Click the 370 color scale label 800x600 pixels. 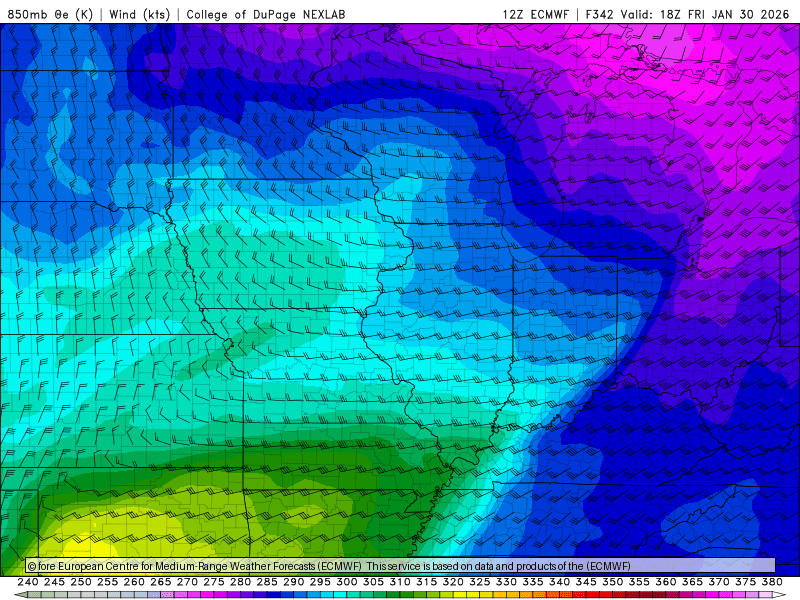[x=719, y=582]
